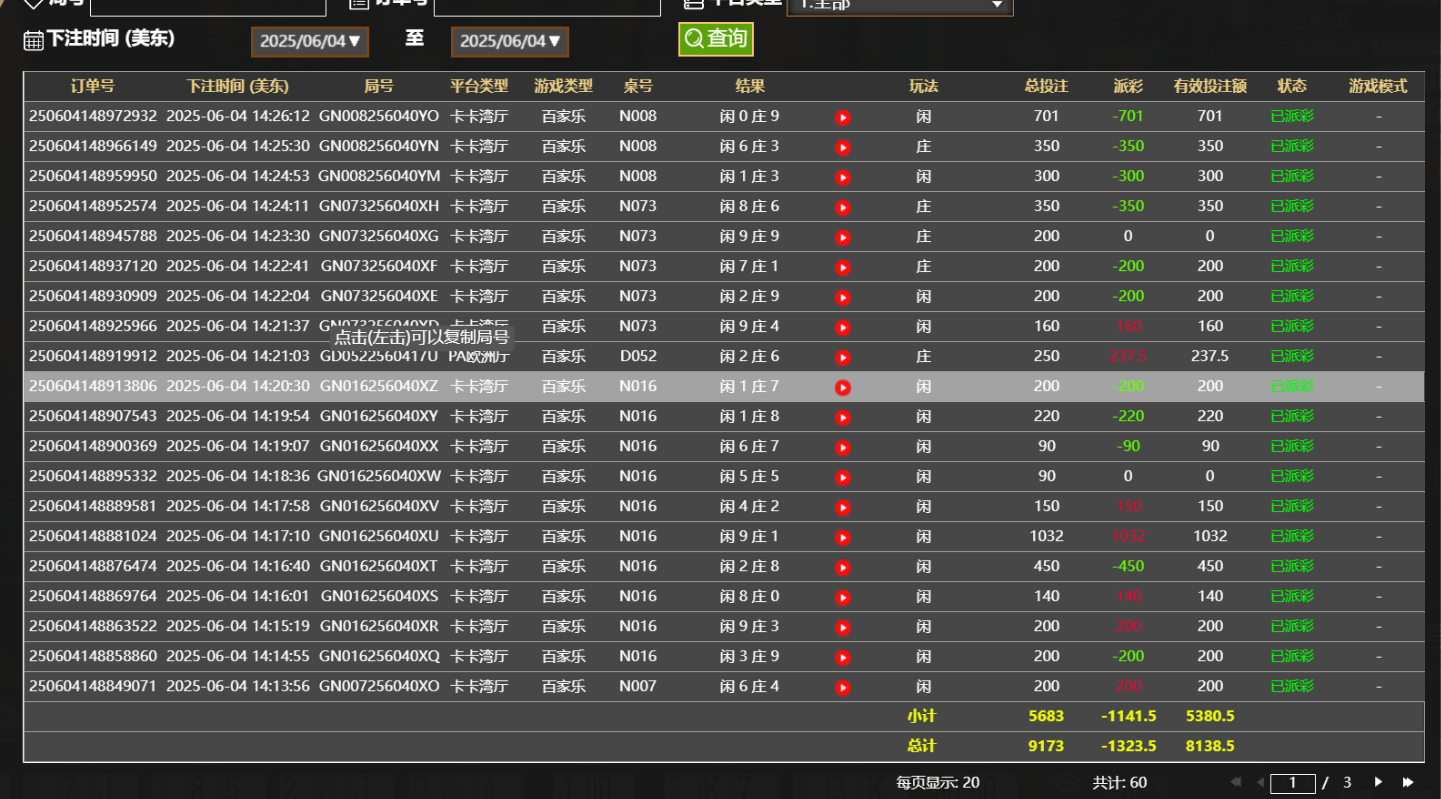Click calendar icon beside 下注时间 label

coord(33,40)
